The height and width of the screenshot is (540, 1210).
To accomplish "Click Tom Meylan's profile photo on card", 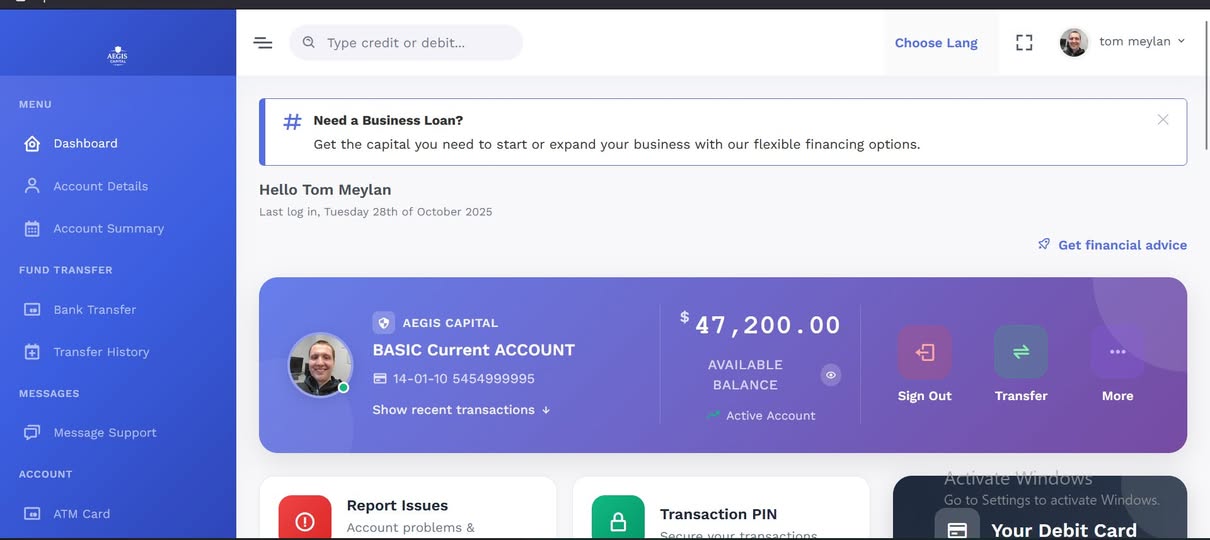I will point(320,365).
